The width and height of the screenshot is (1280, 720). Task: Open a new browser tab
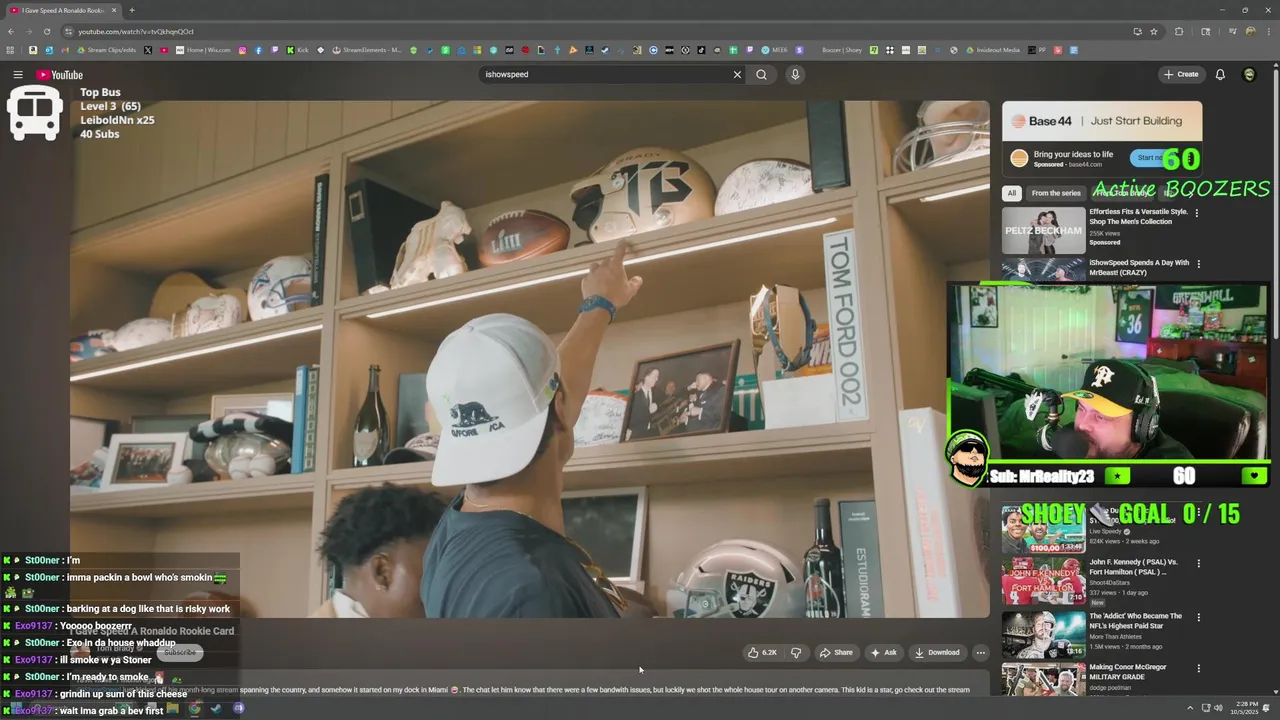click(131, 10)
